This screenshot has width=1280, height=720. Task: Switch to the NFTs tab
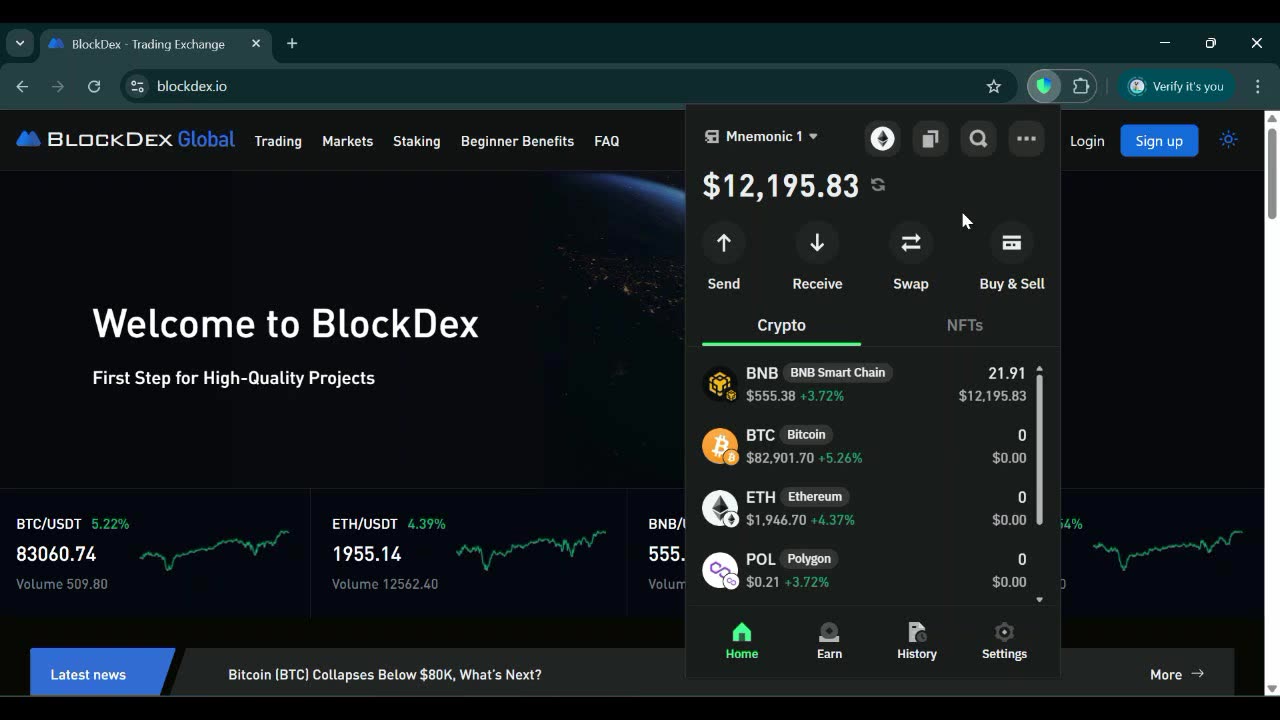click(x=965, y=325)
